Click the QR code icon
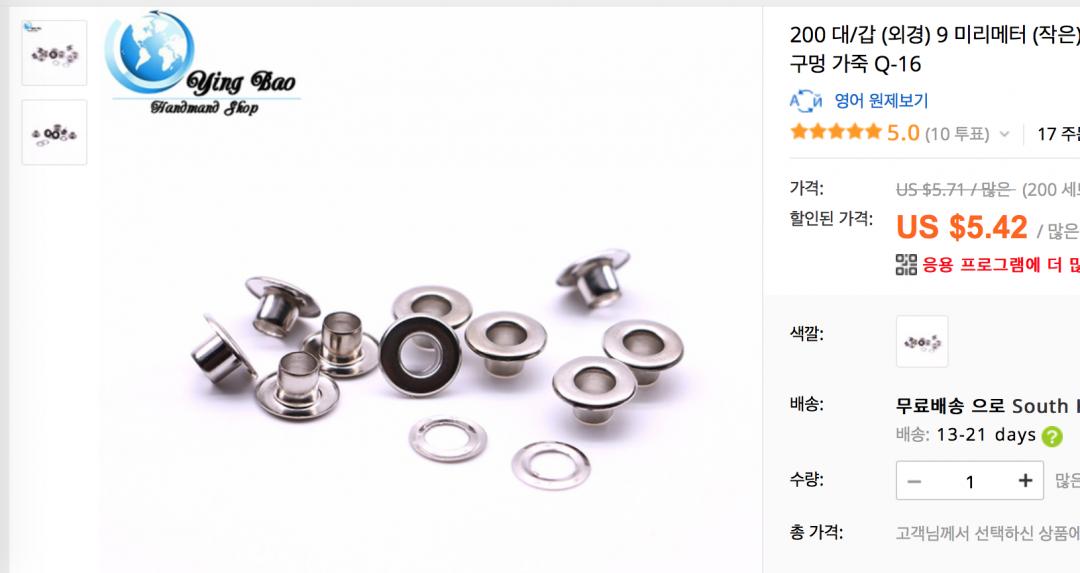This screenshot has height=573, width=1080. (x=906, y=264)
